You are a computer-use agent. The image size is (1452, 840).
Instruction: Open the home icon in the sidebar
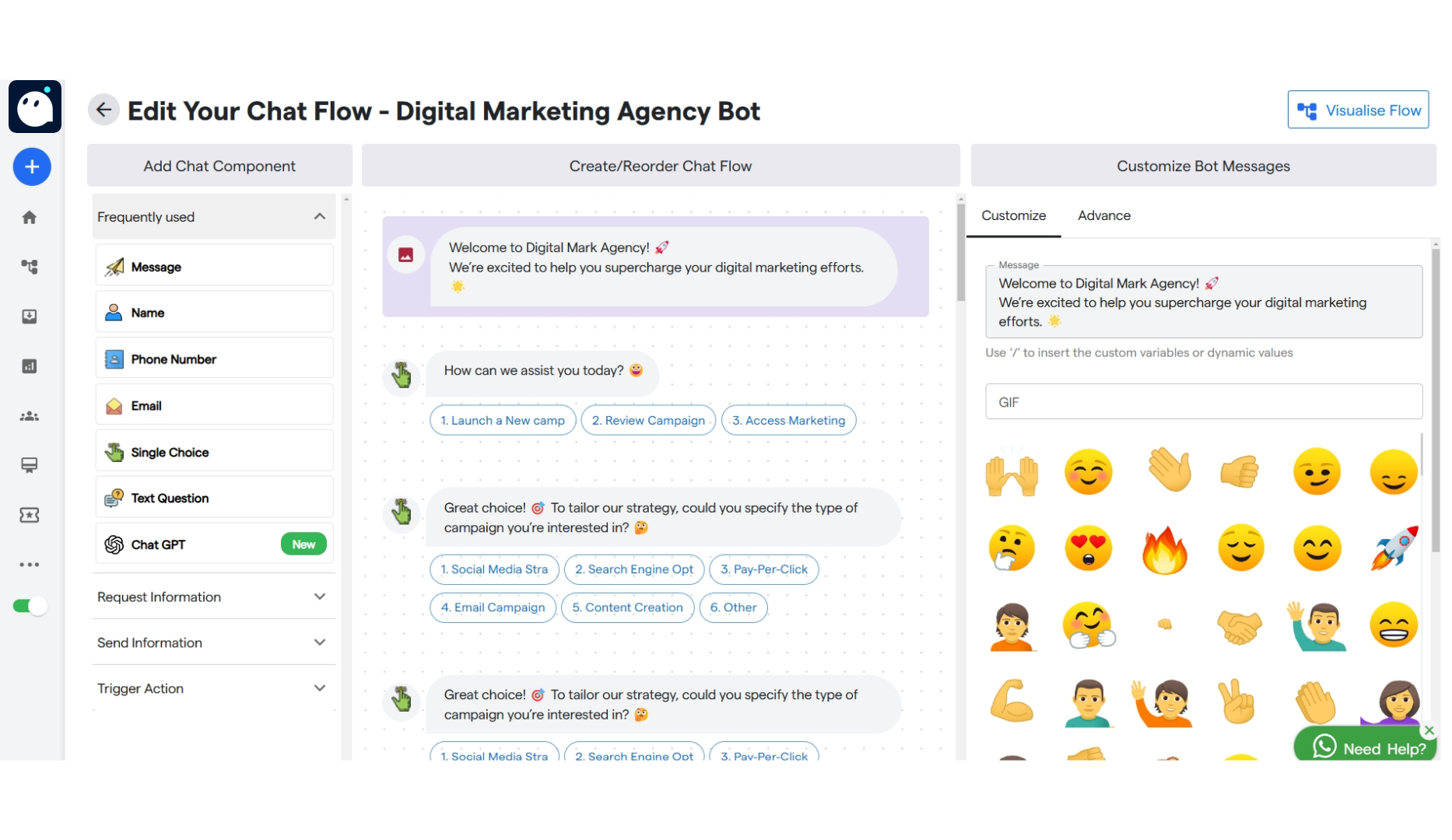(30, 217)
